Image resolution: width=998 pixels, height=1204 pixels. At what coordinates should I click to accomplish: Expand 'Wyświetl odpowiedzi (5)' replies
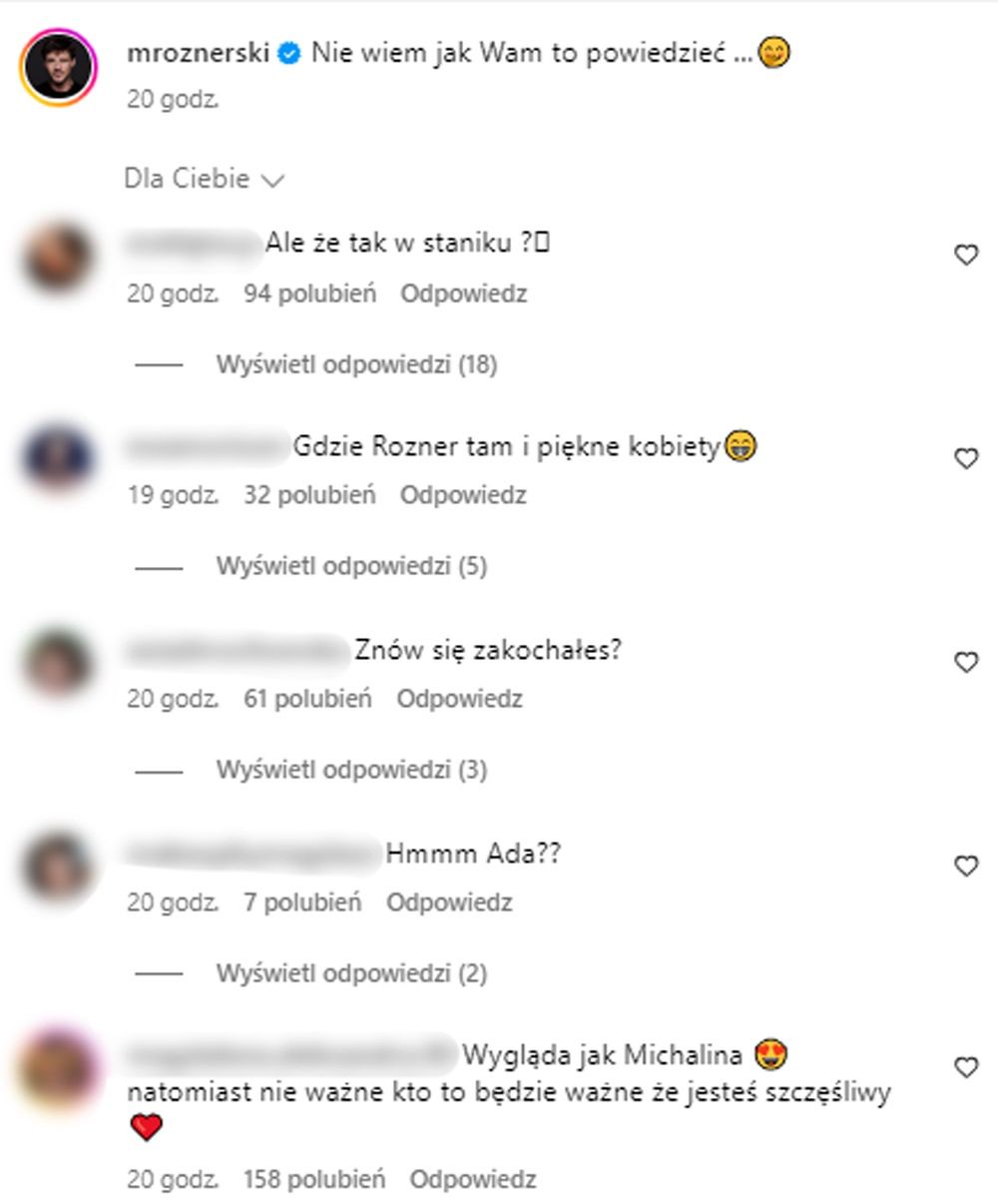[x=351, y=567]
